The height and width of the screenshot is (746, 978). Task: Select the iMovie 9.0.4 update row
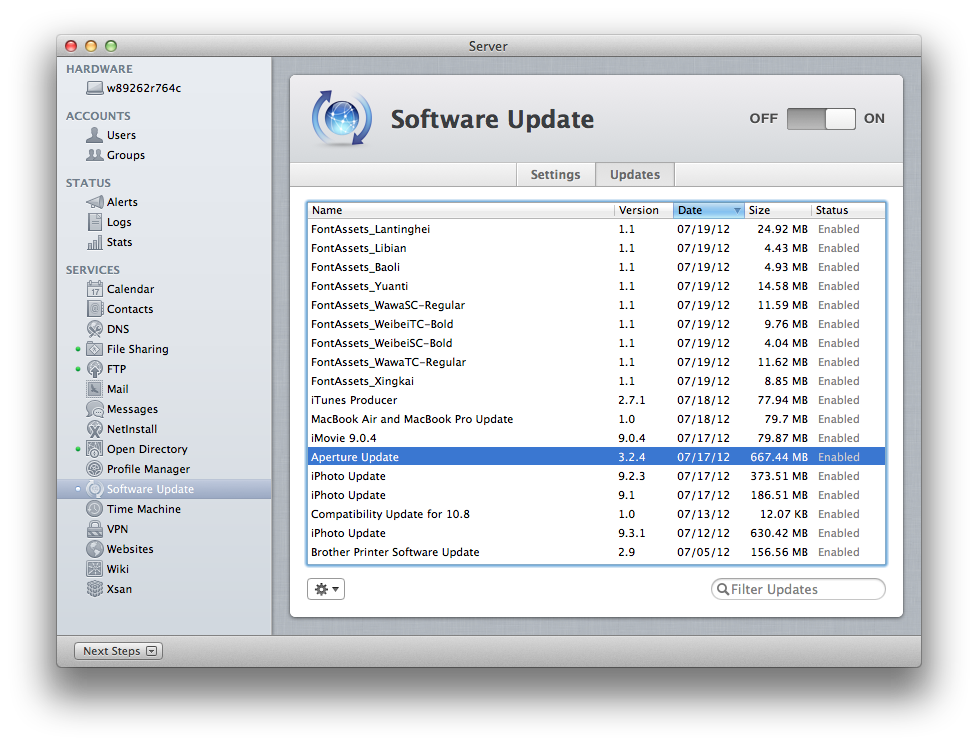(596, 438)
